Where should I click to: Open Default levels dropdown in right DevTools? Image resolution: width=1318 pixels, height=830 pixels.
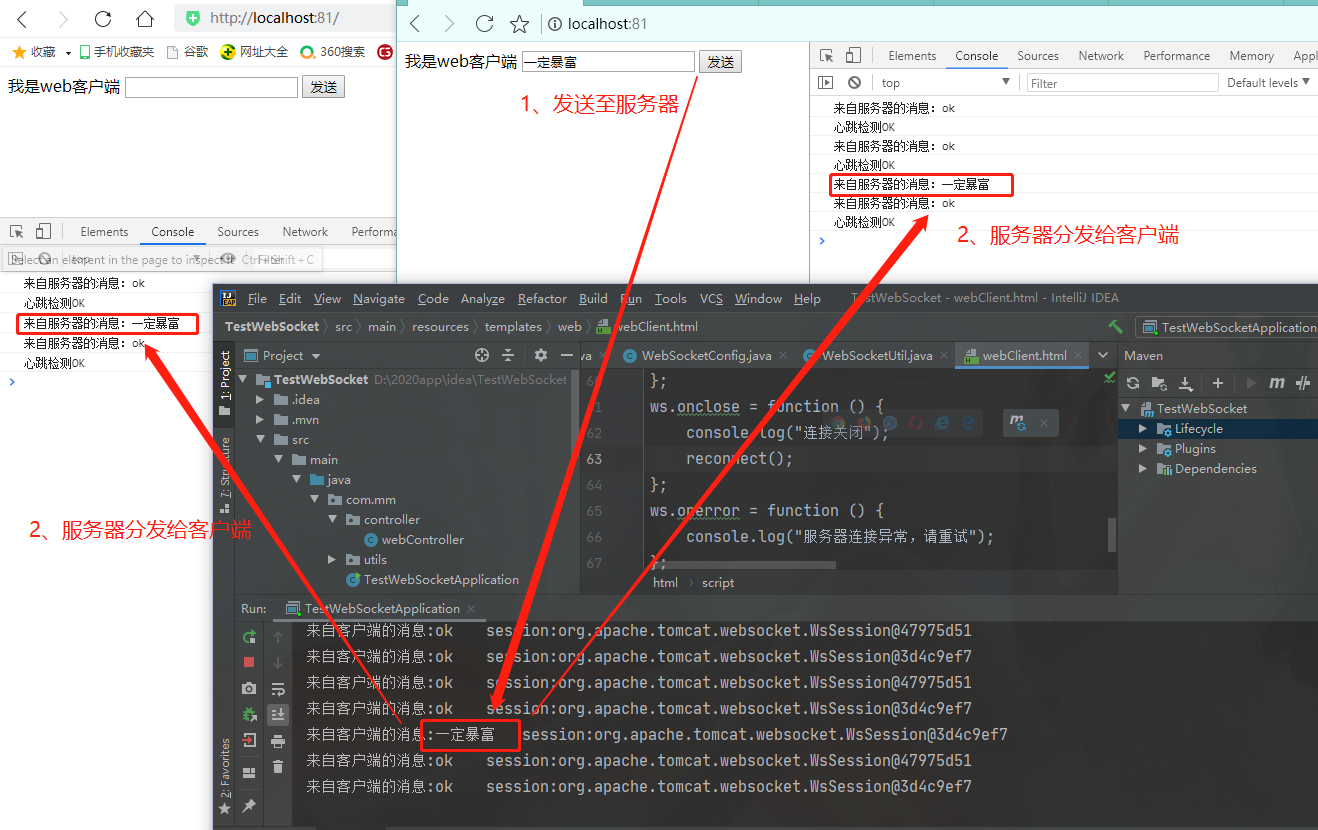click(x=1269, y=83)
